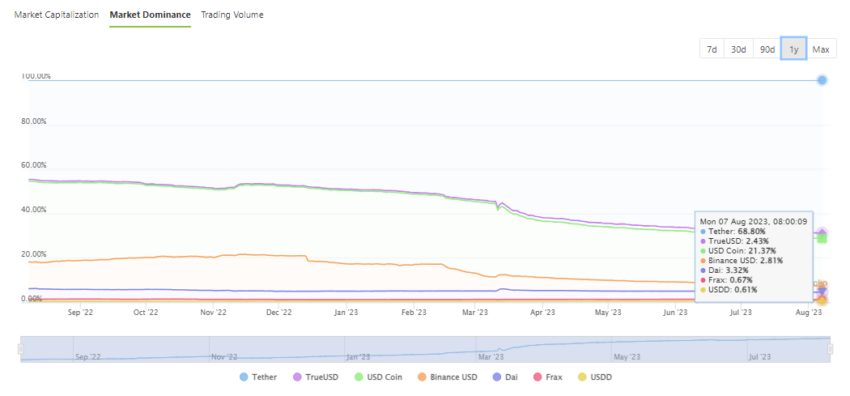Viewport: 850px width, 396px height.
Task: Select the Market Dominance tab
Action: [150, 15]
